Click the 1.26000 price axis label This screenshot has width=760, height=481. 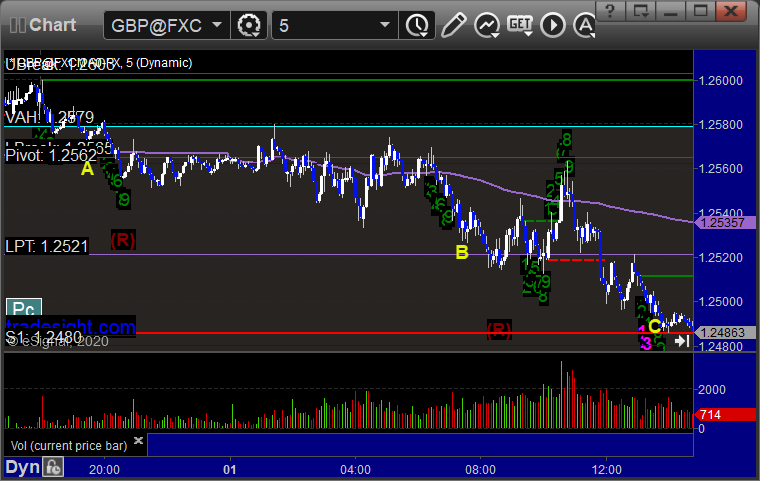coord(720,80)
